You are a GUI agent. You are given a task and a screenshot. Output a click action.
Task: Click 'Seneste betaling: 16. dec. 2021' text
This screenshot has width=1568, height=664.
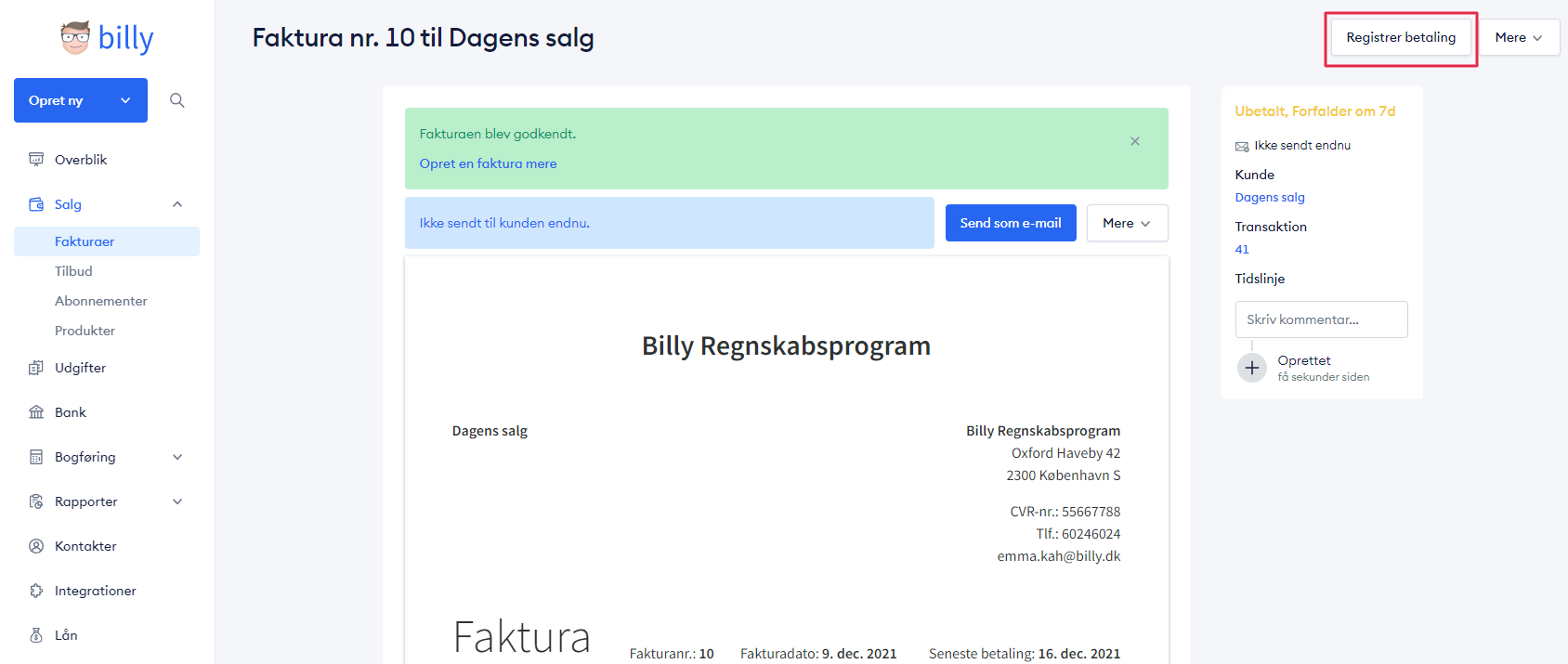[x=1025, y=654]
